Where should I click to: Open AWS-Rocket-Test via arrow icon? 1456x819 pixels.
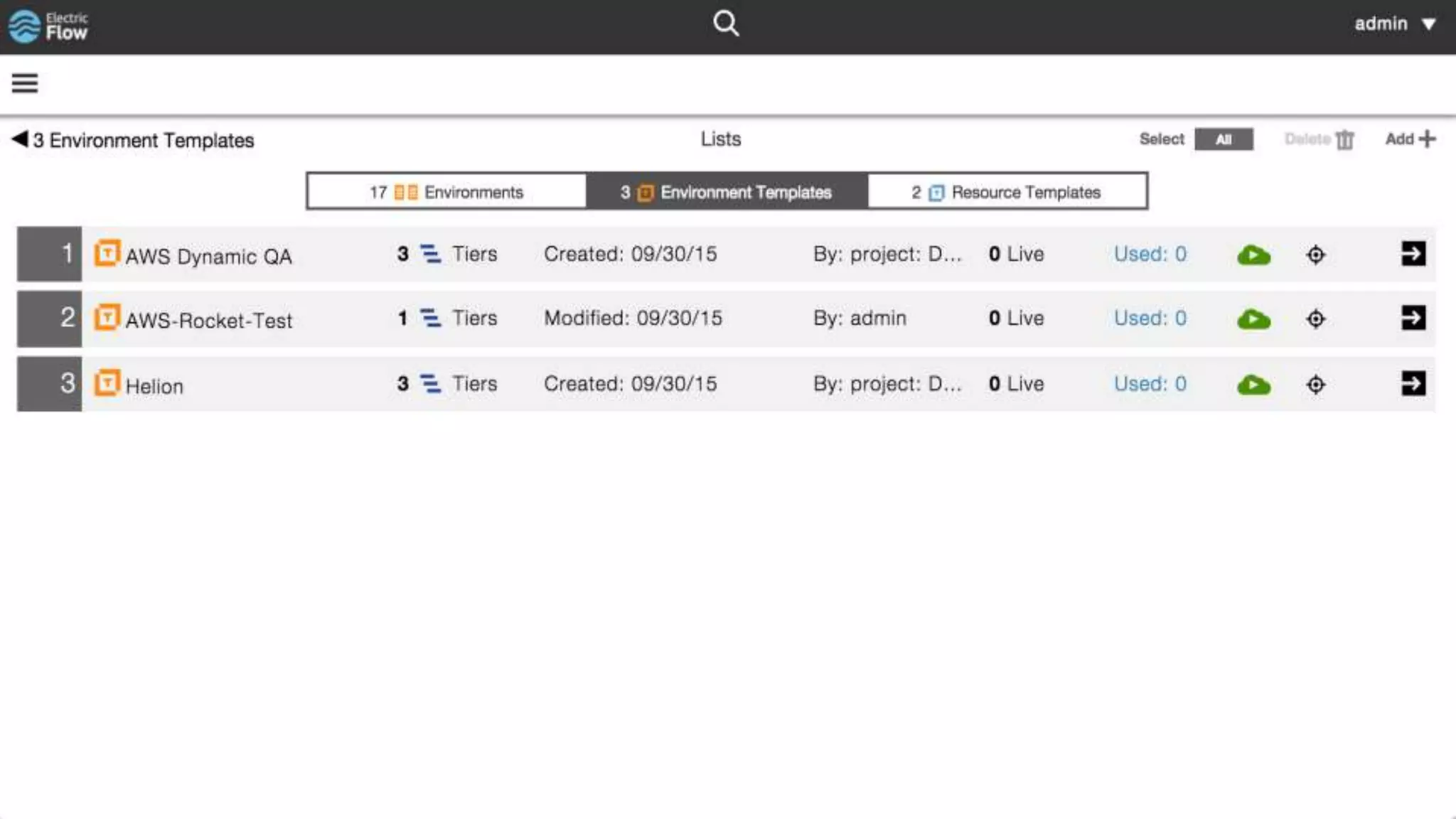pyautogui.click(x=1413, y=318)
